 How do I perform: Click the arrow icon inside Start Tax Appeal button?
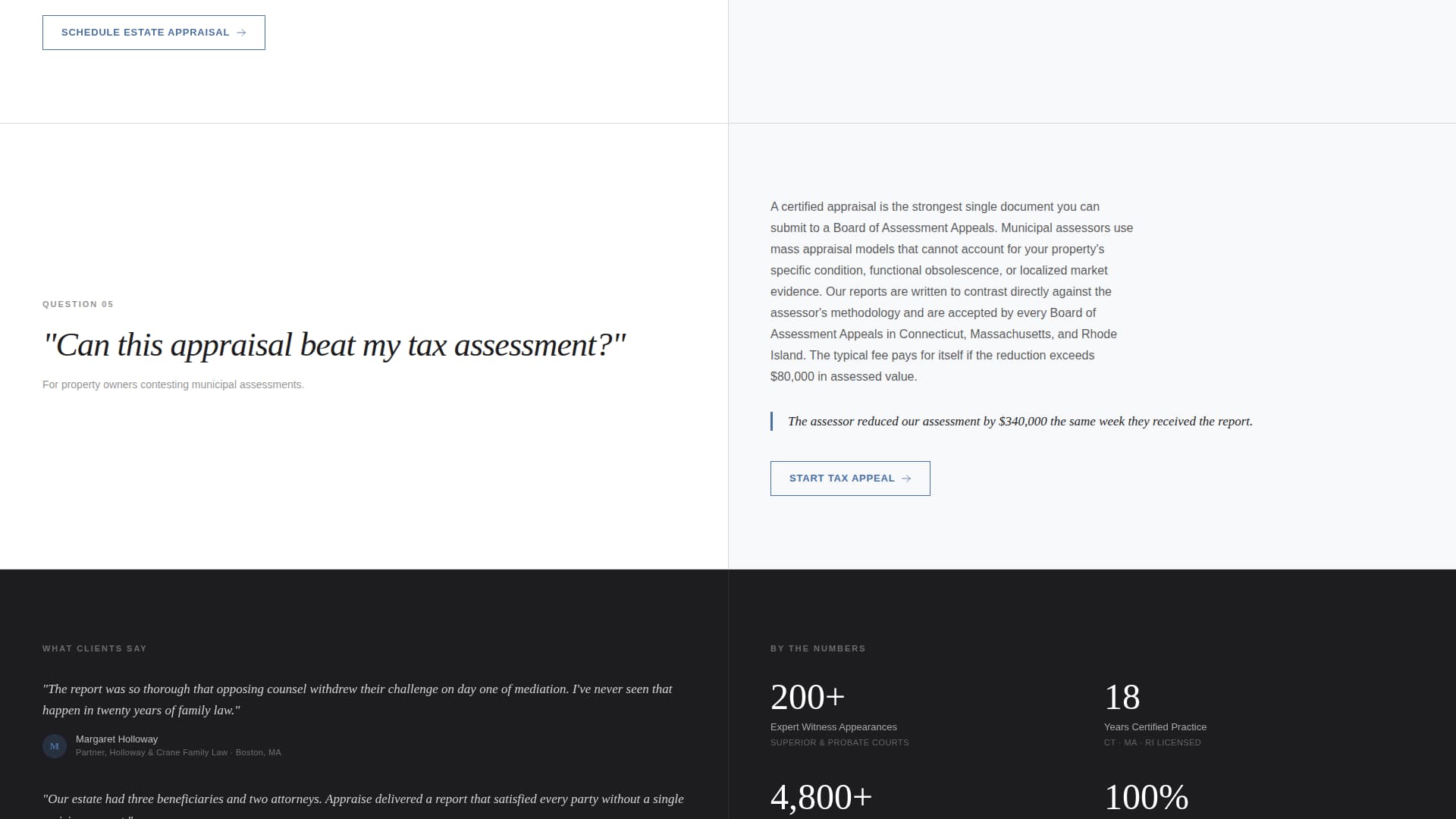pyautogui.click(x=907, y=478)
